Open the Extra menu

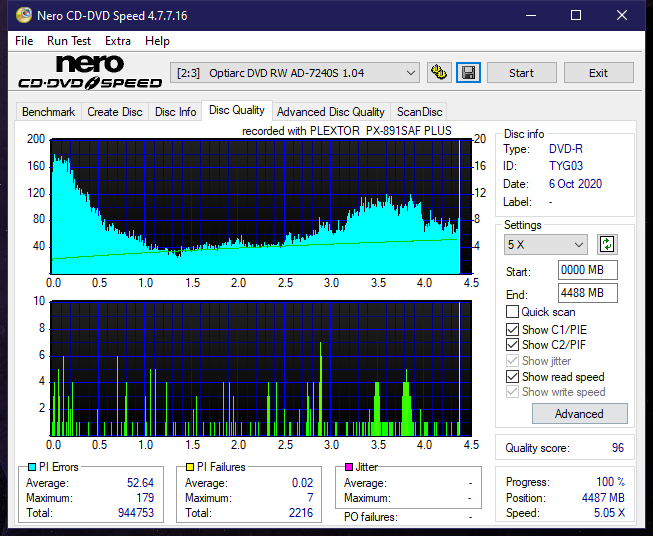118,41
